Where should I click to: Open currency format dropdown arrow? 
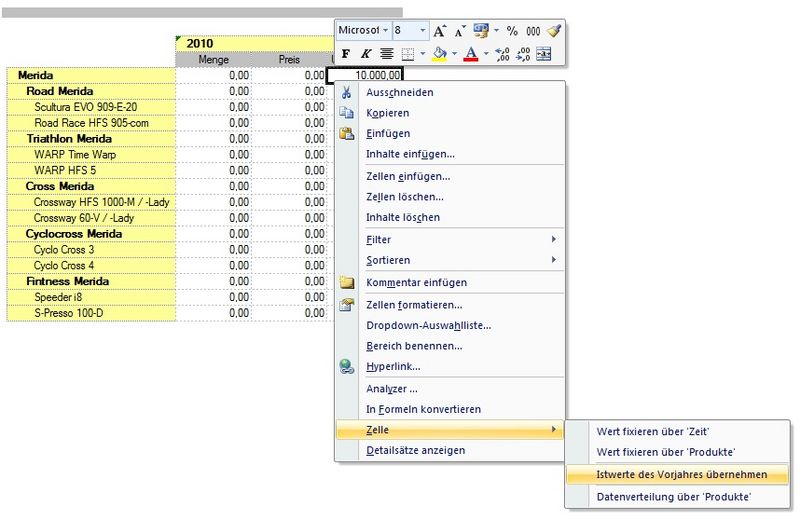point(496,31)
